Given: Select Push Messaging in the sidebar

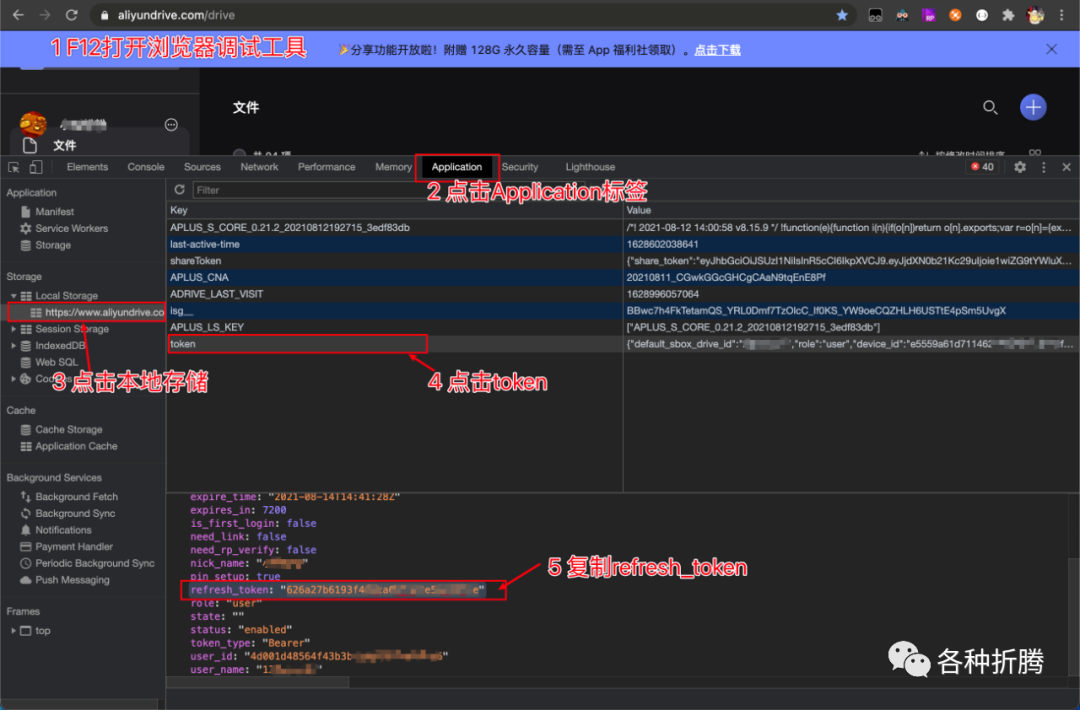Looking at the screenshot, I should tap(72, 580).
